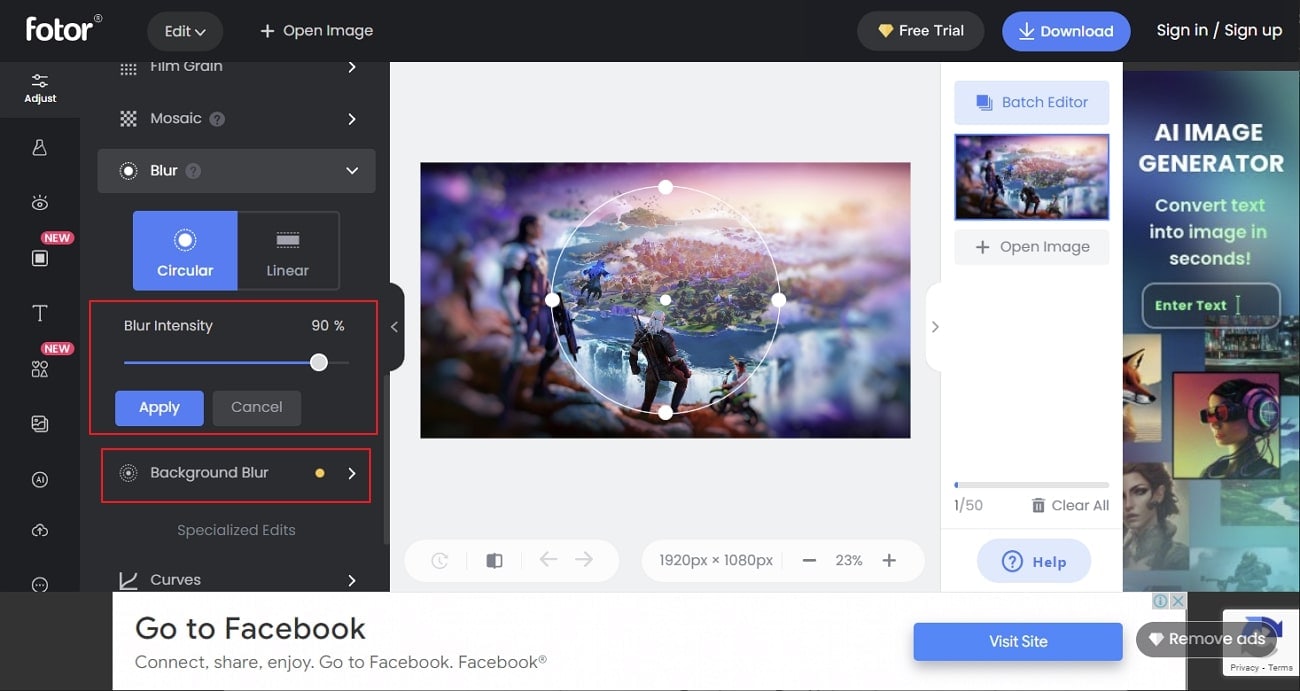This screenshot has height=691, width=1300.
Task: Click the left panel scrollbar
Action: [386, 460]
